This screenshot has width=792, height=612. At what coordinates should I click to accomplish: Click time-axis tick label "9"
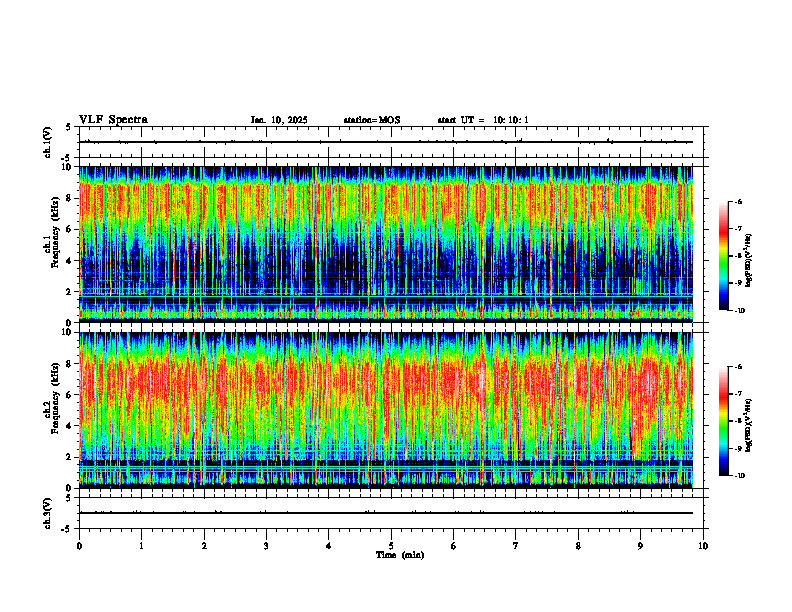(640, 546)
